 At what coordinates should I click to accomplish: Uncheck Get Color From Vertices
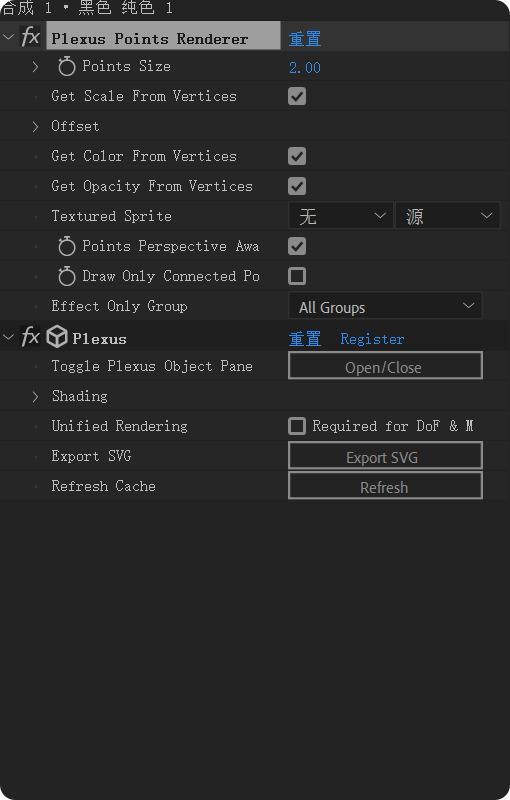click(297, 156)
